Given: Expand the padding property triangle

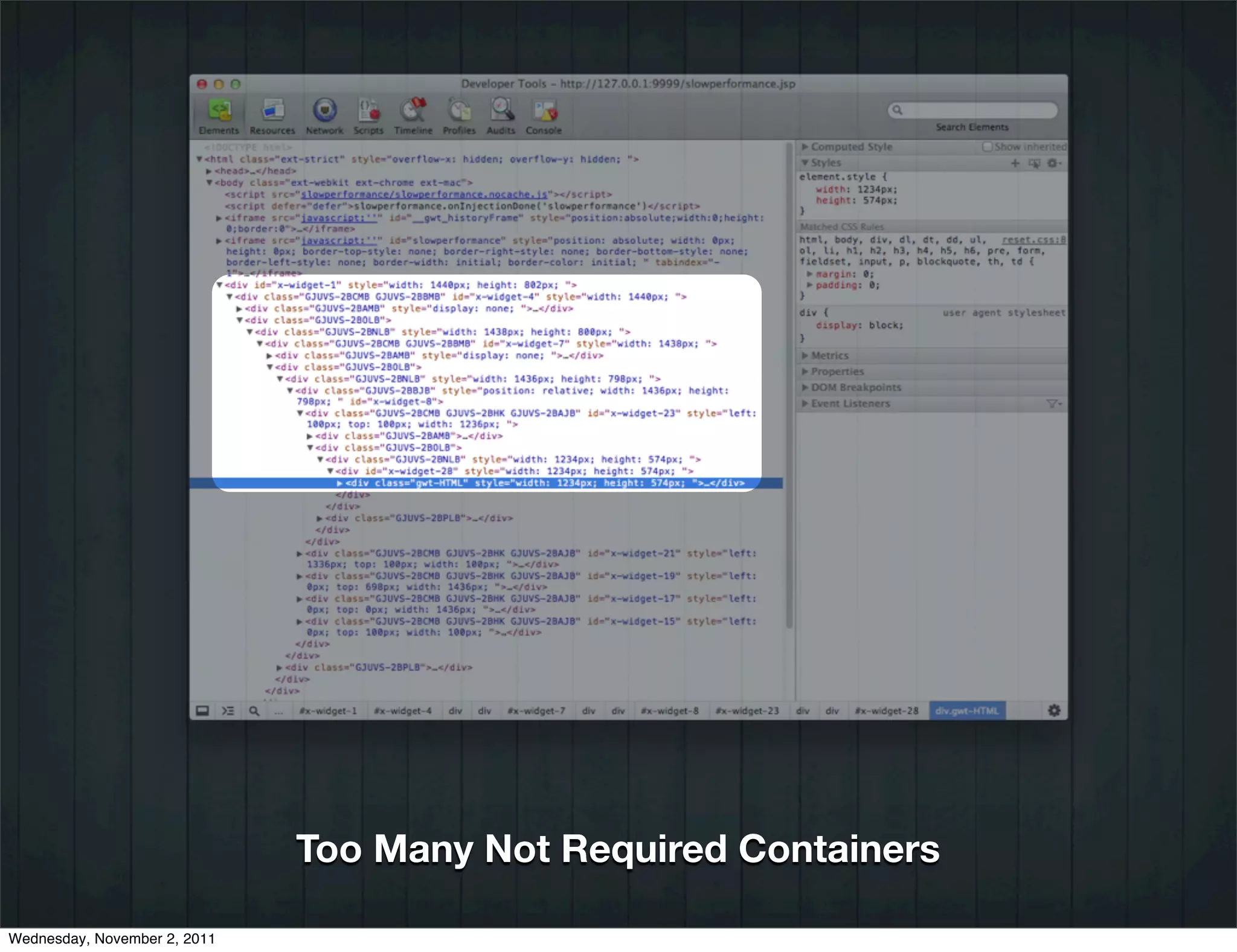Looking at the screenshot, I should 810,285.
